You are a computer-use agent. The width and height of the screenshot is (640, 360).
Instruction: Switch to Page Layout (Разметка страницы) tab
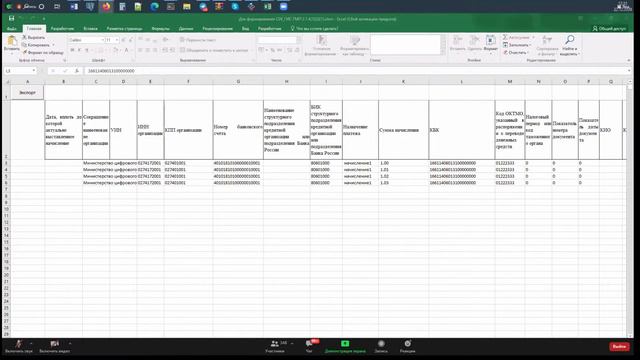click(x=124, y=29)
